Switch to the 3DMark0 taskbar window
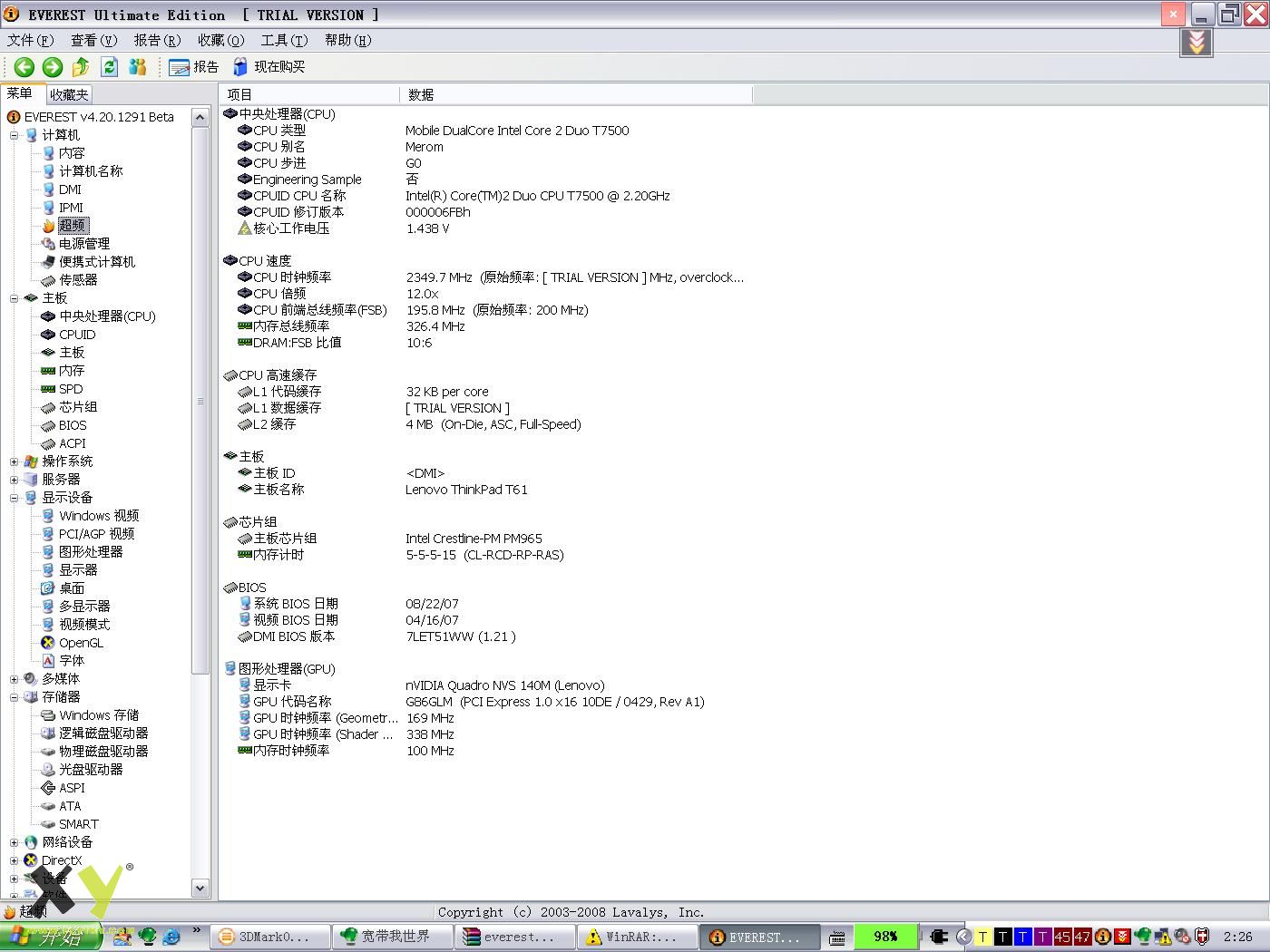The image size is (1270, 952). [269, 937]
